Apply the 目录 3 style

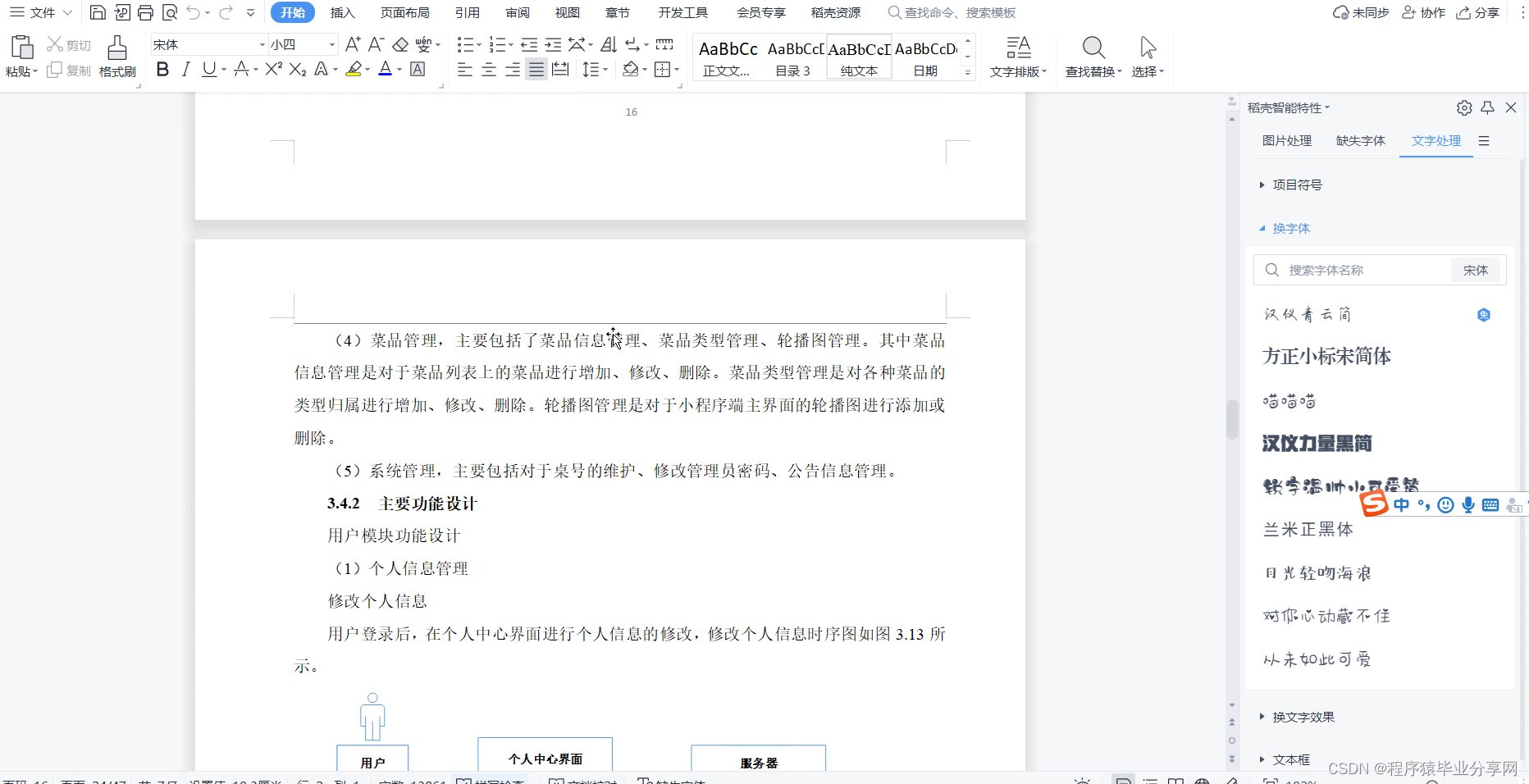tap(793, 57)
